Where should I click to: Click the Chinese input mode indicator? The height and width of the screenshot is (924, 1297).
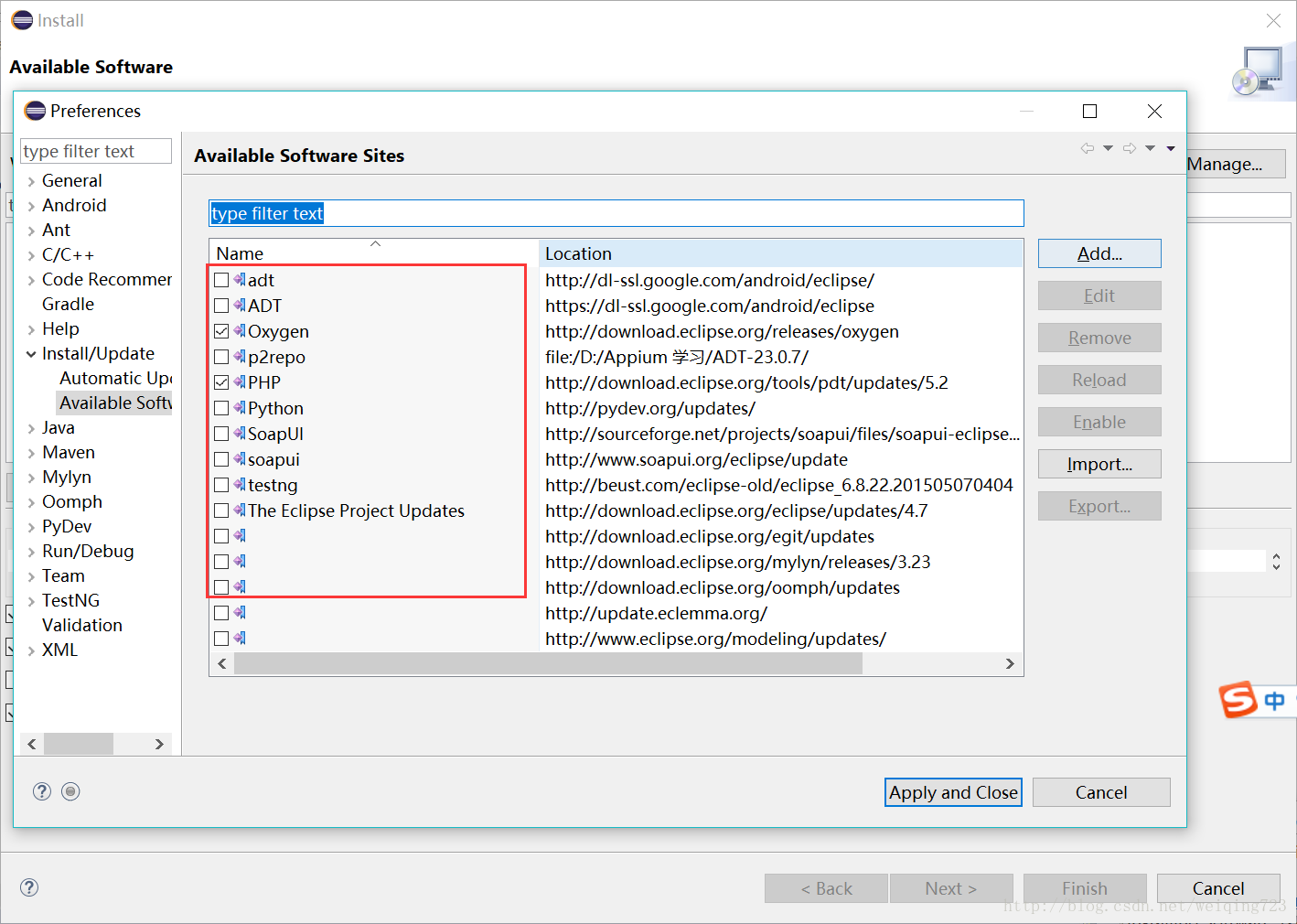point(1274,701)
